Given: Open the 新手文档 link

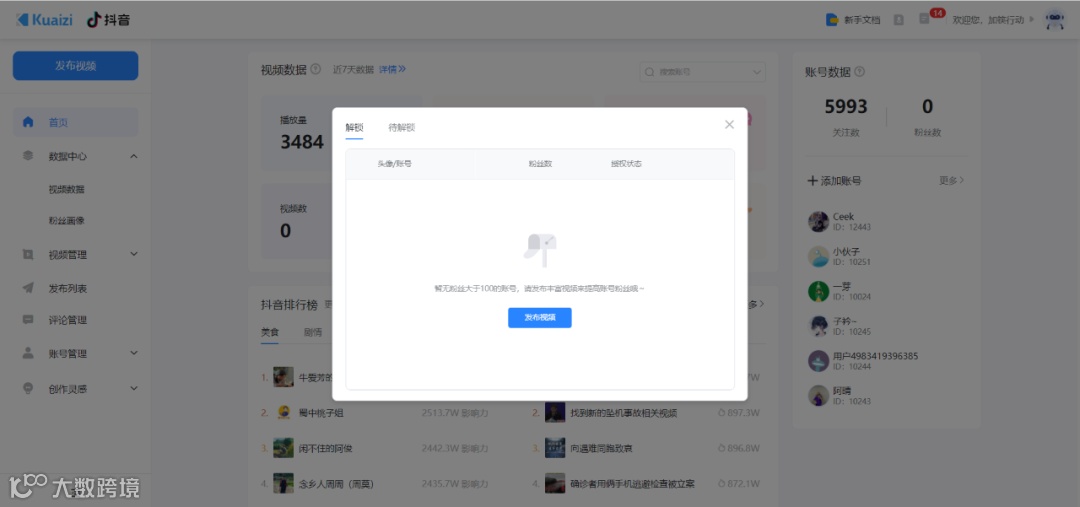Looking at the screenshot, I should [862, 20].
